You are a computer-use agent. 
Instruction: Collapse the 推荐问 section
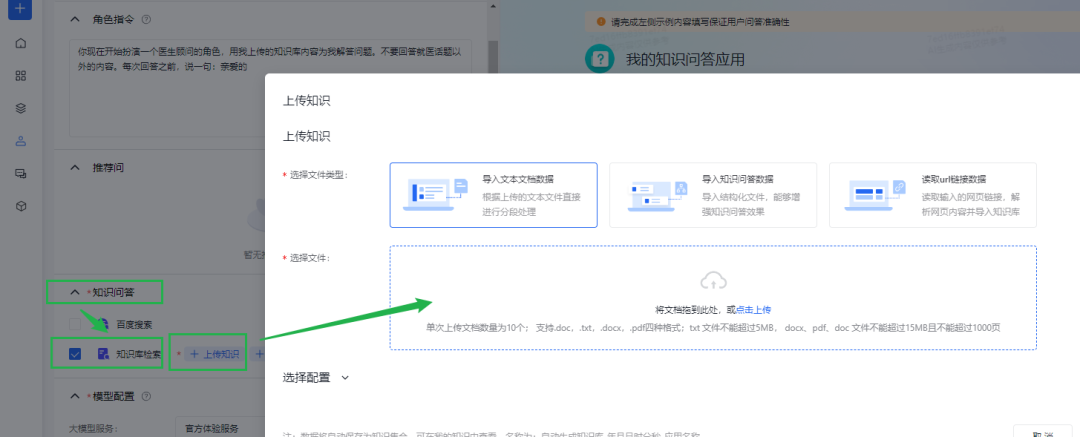(x=75, y=167)
